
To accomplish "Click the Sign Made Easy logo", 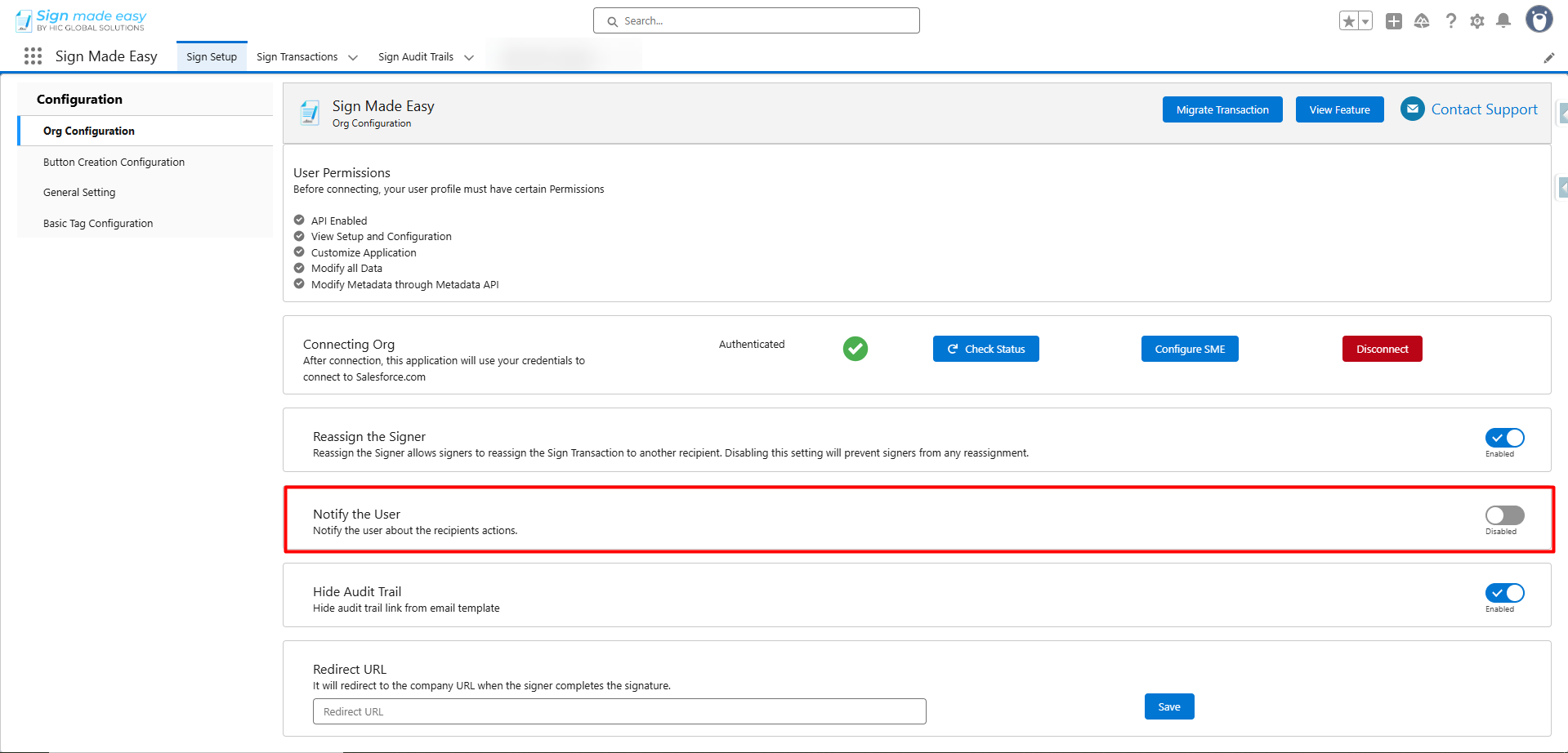I will [81, 20].
